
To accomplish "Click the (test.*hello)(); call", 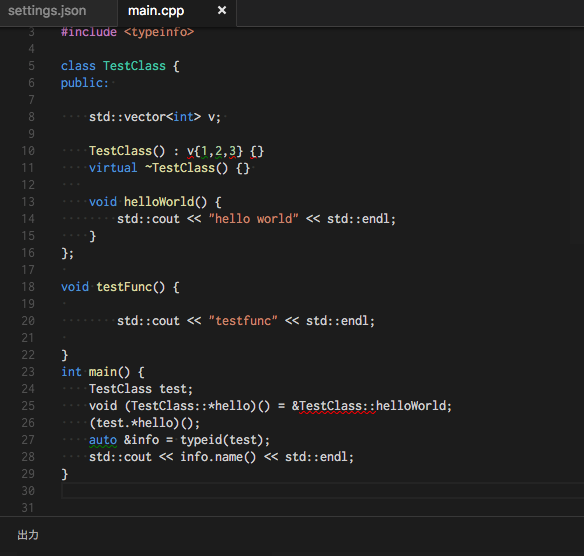I will pyautogui.click(x=145, y=423).
